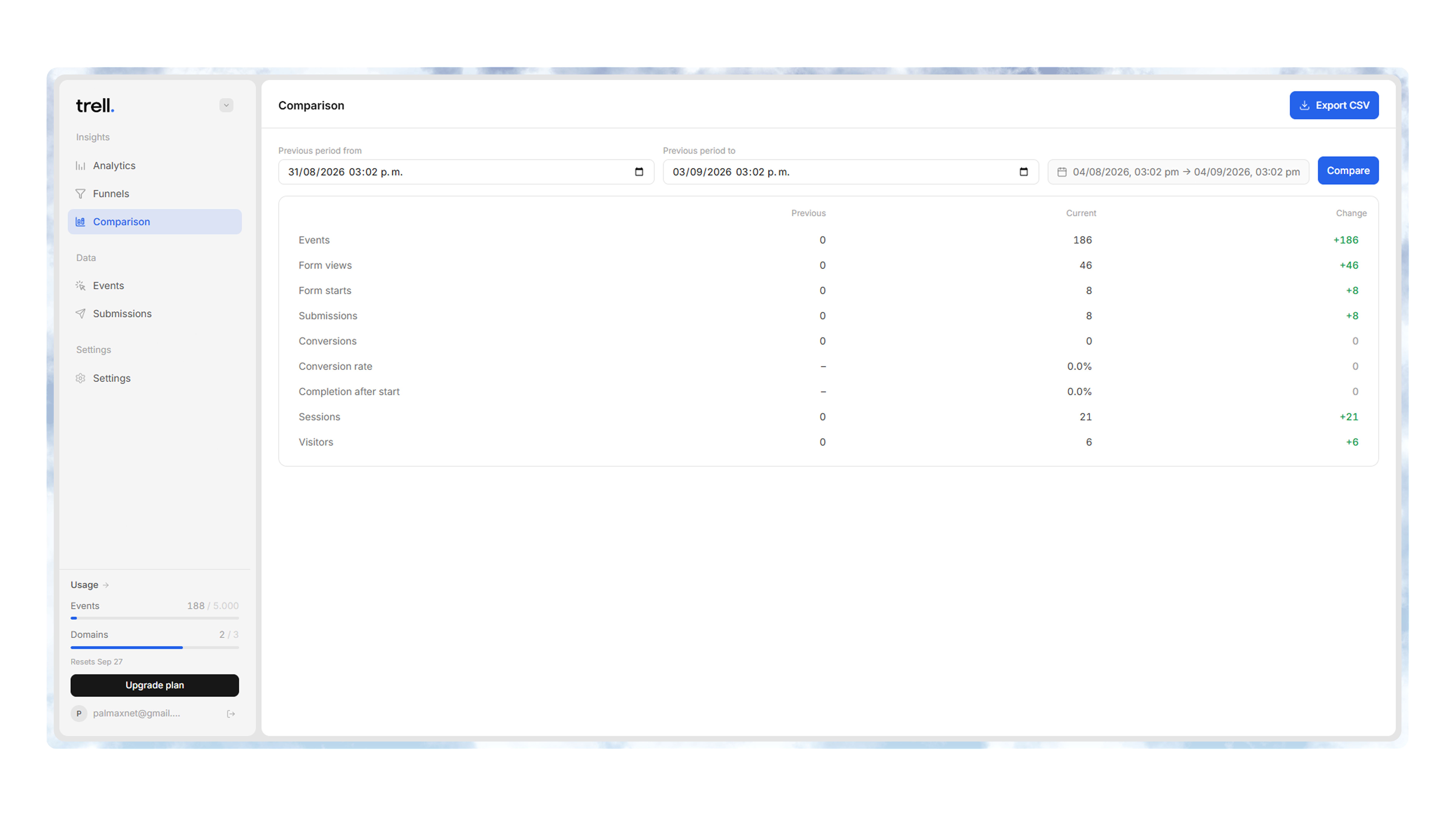Viewport: 1456px width, 816px height.
Task: Click the Comparison page heading
Action: (x=311, y=106)
